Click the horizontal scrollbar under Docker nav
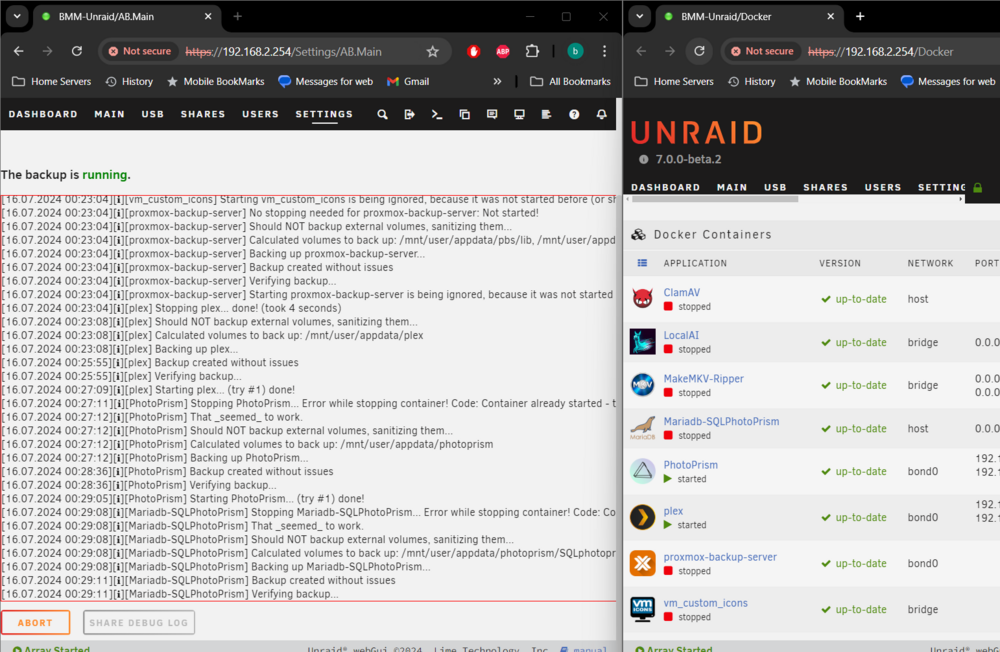1000x652 pixels. [714, 200]
